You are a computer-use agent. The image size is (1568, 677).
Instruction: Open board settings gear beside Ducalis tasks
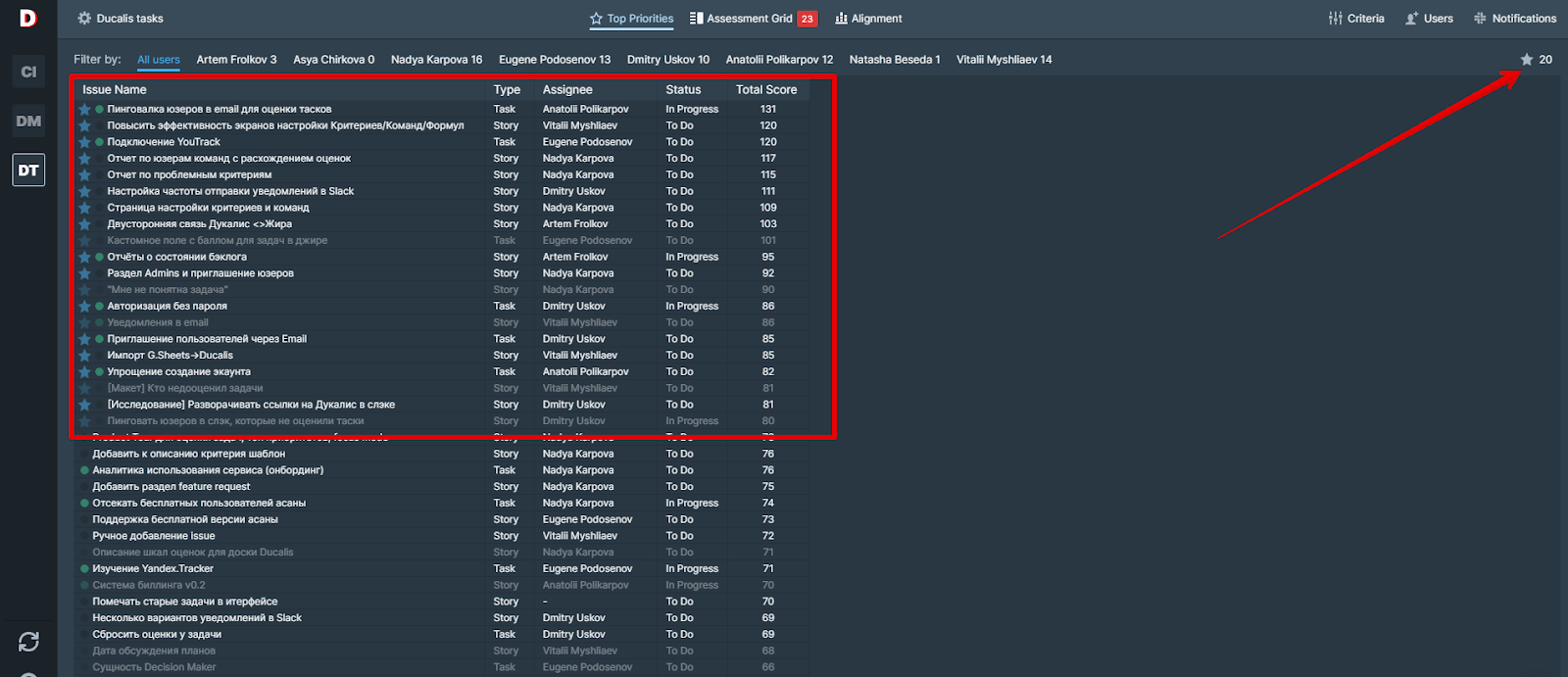click(x=84, y=19)
